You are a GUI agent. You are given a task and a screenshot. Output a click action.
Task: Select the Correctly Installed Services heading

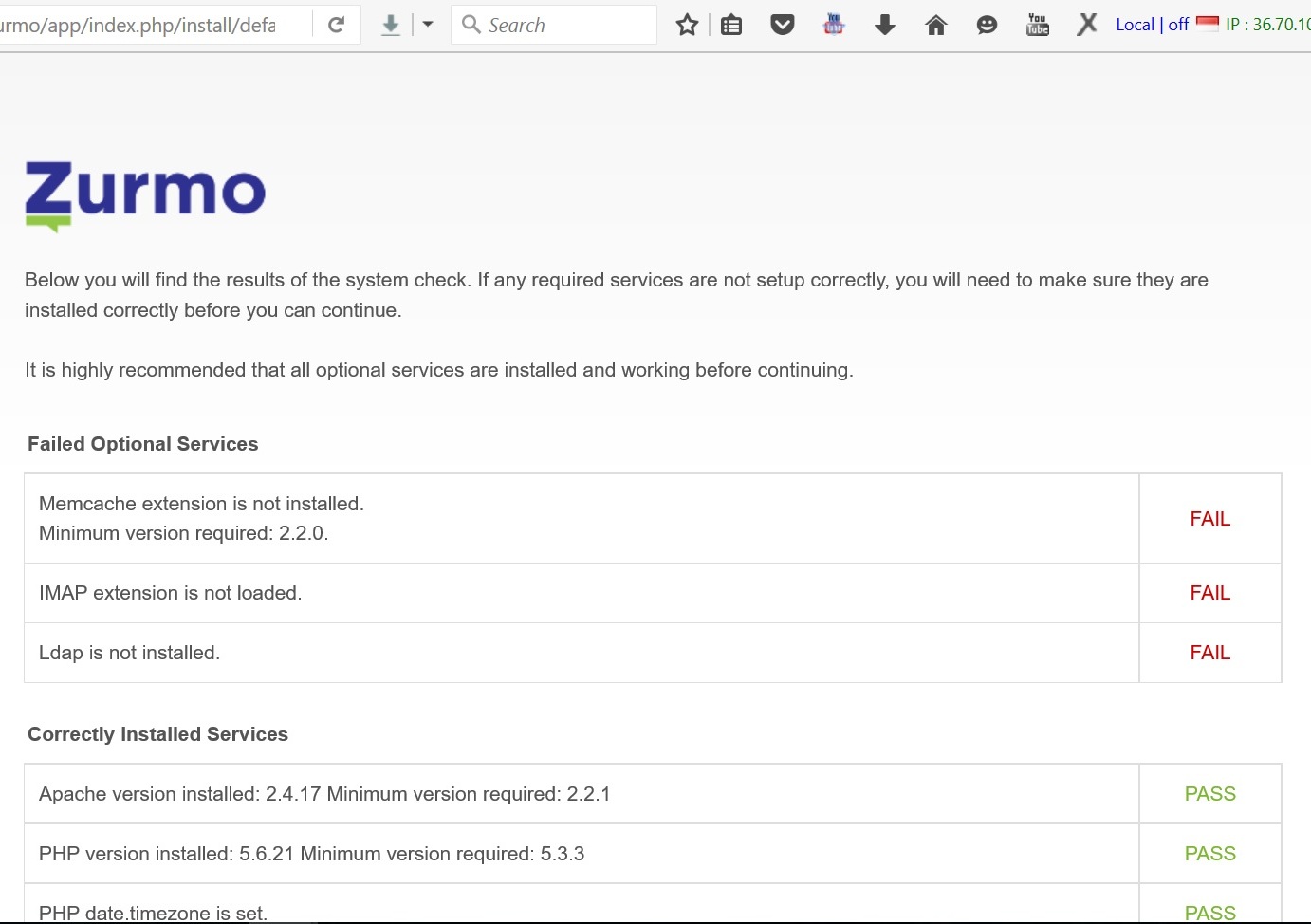pyautogui.click(x=158, y=734)
